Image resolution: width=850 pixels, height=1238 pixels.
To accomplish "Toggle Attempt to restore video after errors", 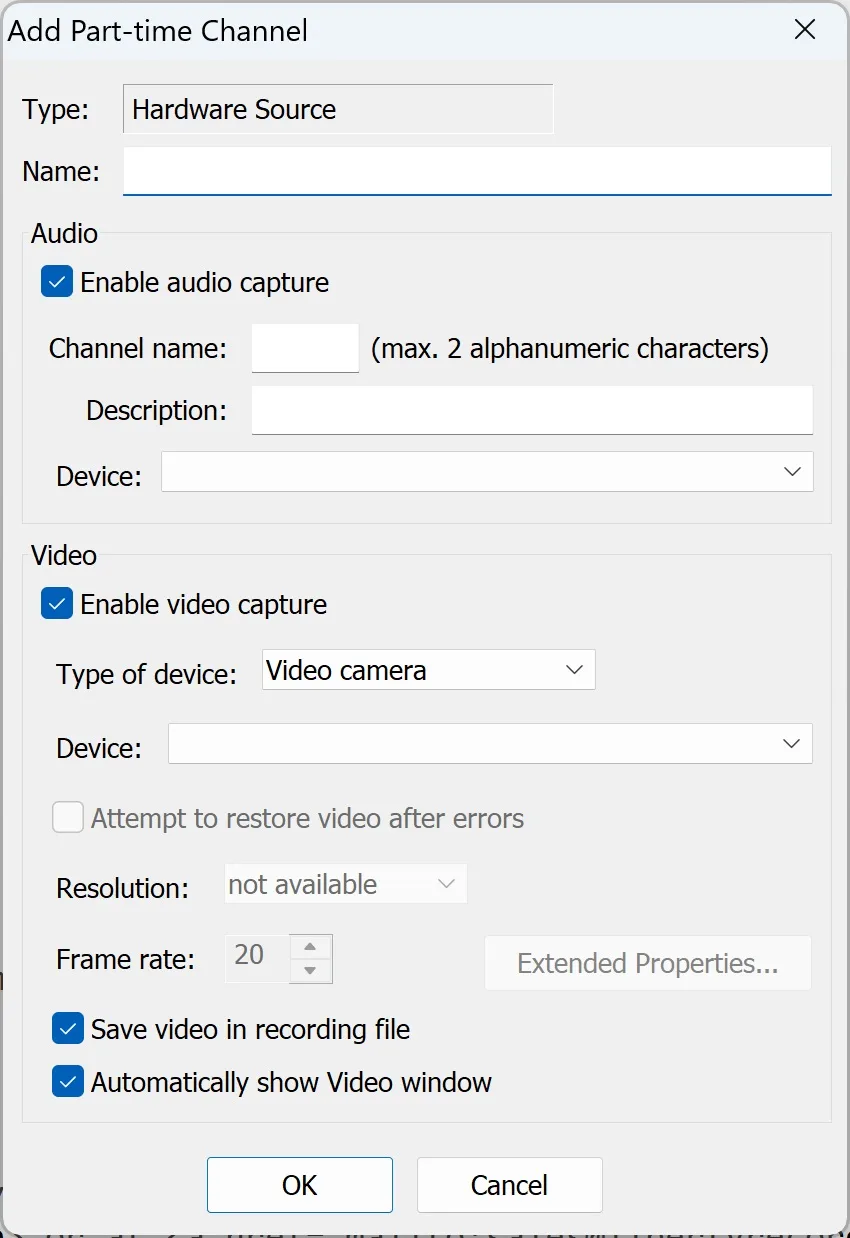I will point(68,818).
